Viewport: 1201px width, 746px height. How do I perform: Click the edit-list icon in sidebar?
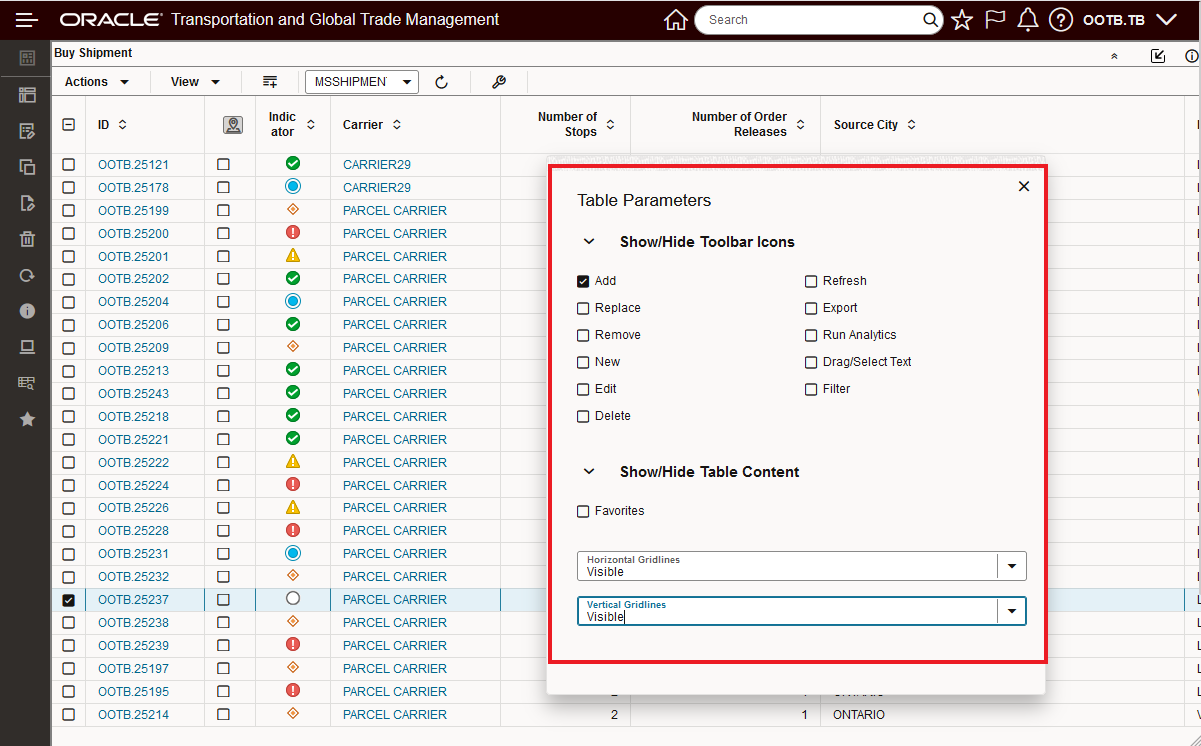click(27, 131)
